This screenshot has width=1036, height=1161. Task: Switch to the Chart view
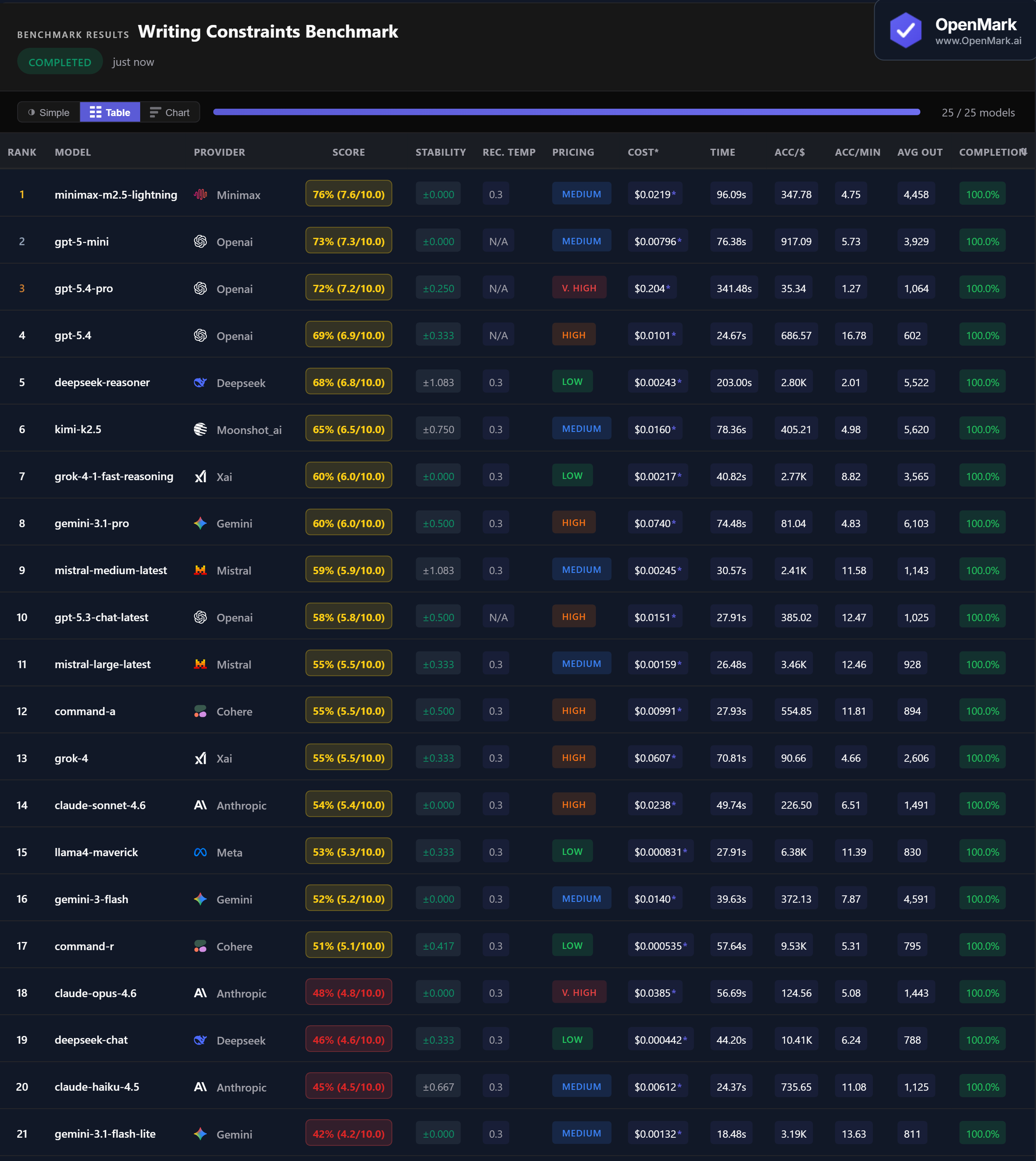pyautogui.click(x=170, y=113)
